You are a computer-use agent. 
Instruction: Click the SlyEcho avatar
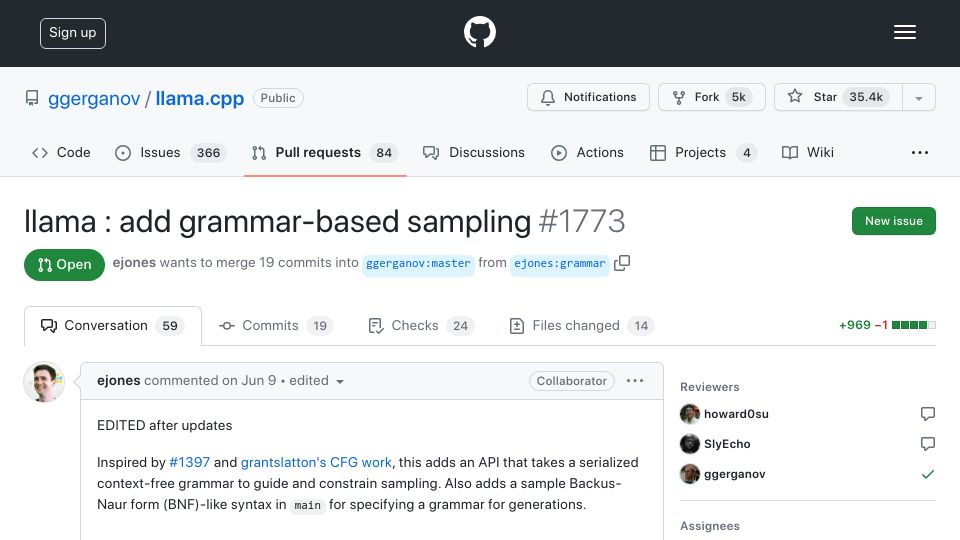pos(690,444)
